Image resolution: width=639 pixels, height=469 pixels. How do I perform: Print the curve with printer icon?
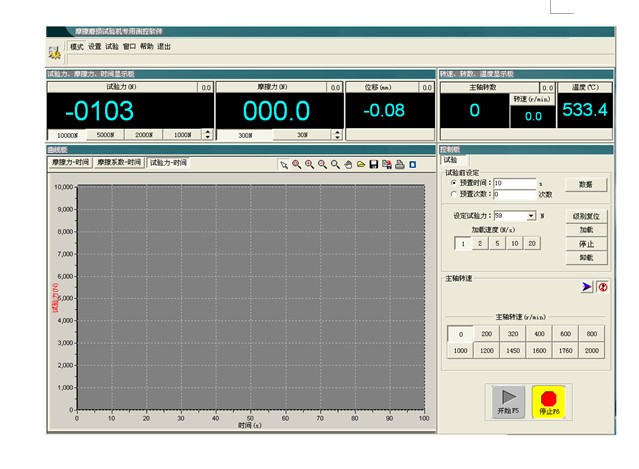point(400,165)
